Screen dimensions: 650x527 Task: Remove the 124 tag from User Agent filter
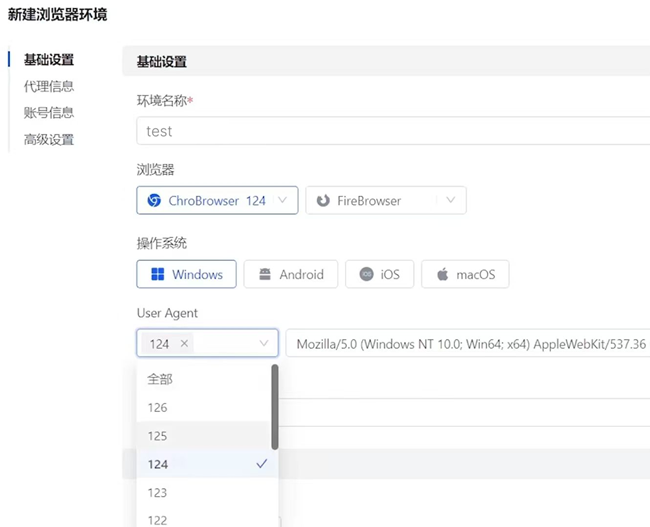click(x=184, y=343)
